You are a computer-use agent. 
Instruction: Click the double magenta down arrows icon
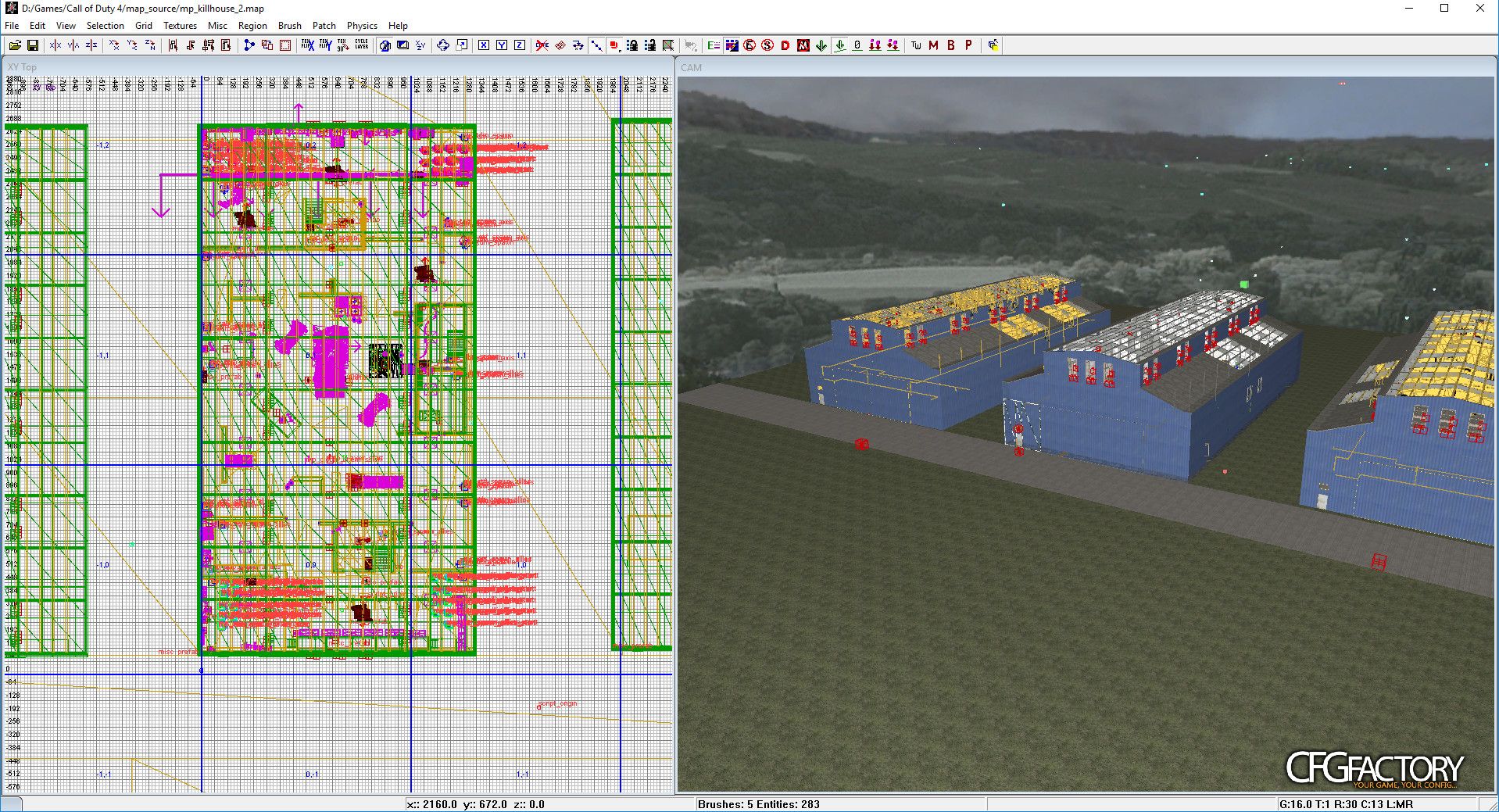(x=875, y=45)
